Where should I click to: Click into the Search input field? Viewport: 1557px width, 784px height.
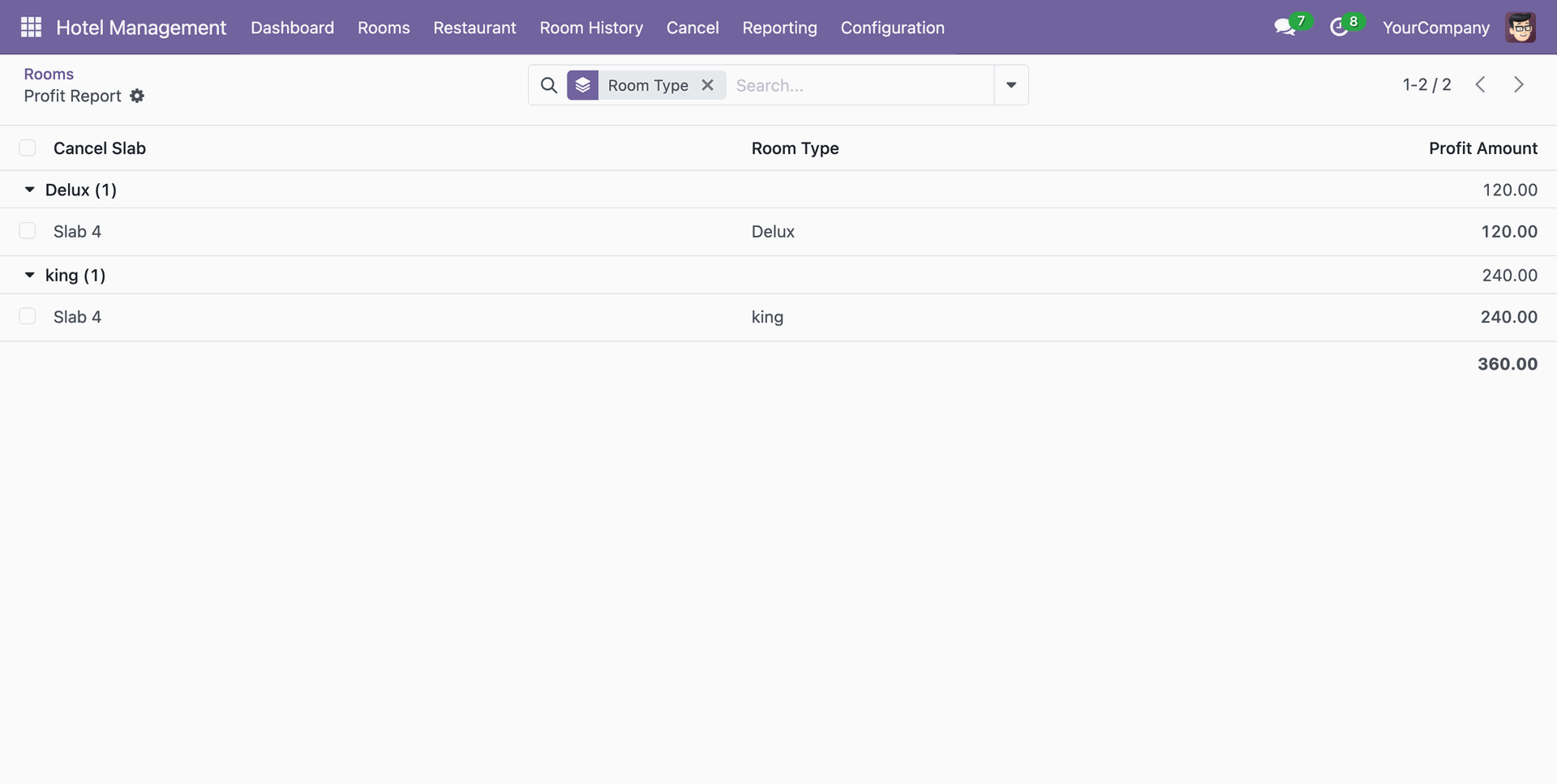coord(860,85)
